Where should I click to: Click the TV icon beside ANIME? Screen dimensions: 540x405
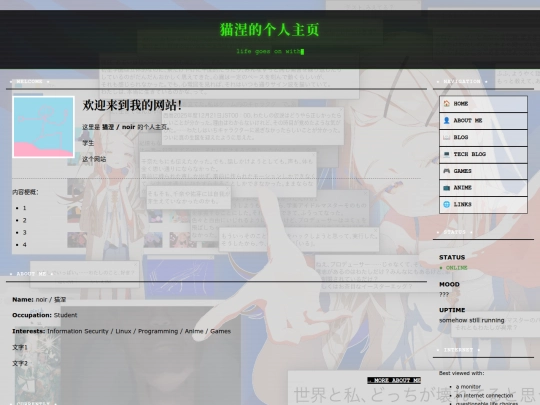(x=446, y=188)
